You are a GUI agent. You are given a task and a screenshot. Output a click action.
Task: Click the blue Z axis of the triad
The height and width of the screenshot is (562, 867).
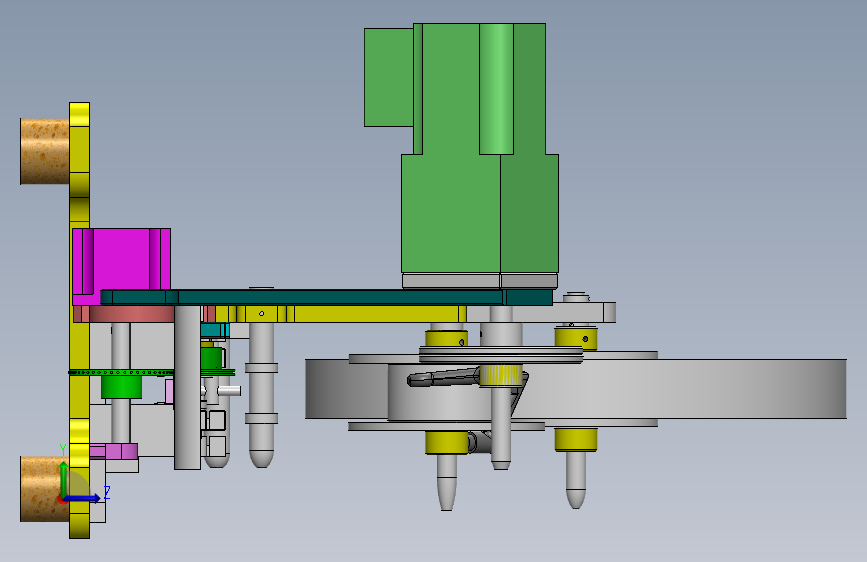(x=83, y=498)
